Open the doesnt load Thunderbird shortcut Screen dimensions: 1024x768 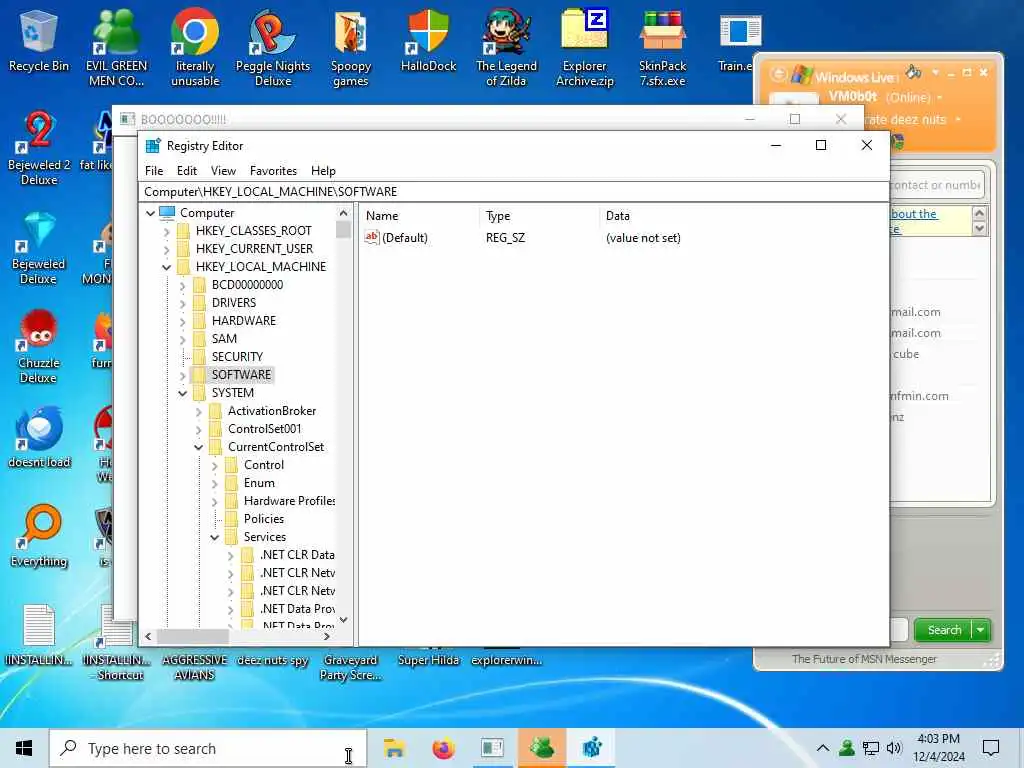point(39,438)
